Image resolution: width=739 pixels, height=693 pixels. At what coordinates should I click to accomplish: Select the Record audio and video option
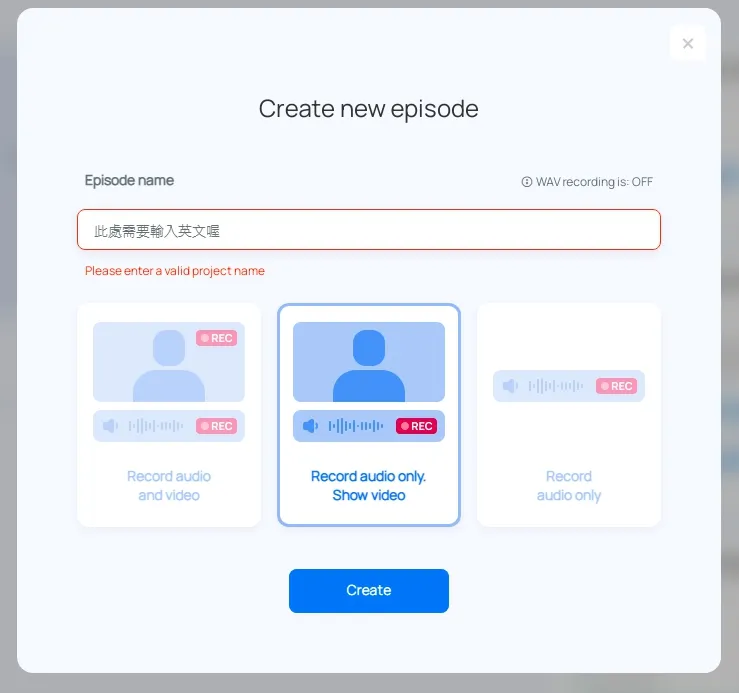coord(169,415)
